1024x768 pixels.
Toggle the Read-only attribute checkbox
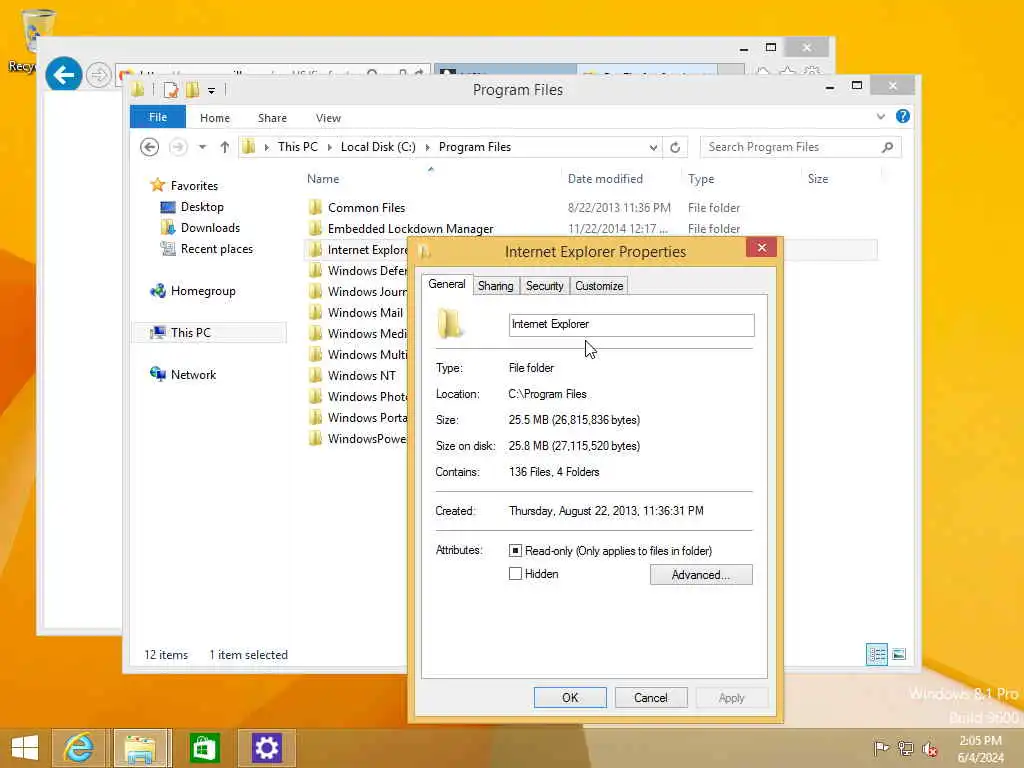tap(515, 551)
